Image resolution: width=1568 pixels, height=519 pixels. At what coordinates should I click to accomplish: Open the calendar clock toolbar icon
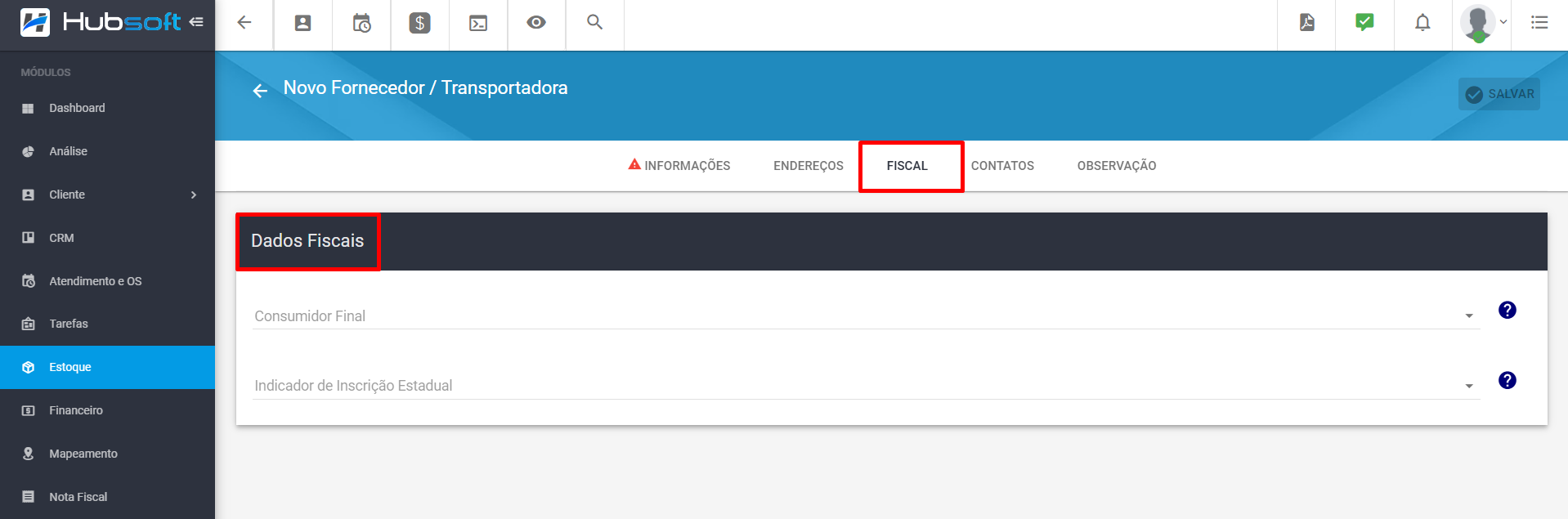[x=361, y=23]
